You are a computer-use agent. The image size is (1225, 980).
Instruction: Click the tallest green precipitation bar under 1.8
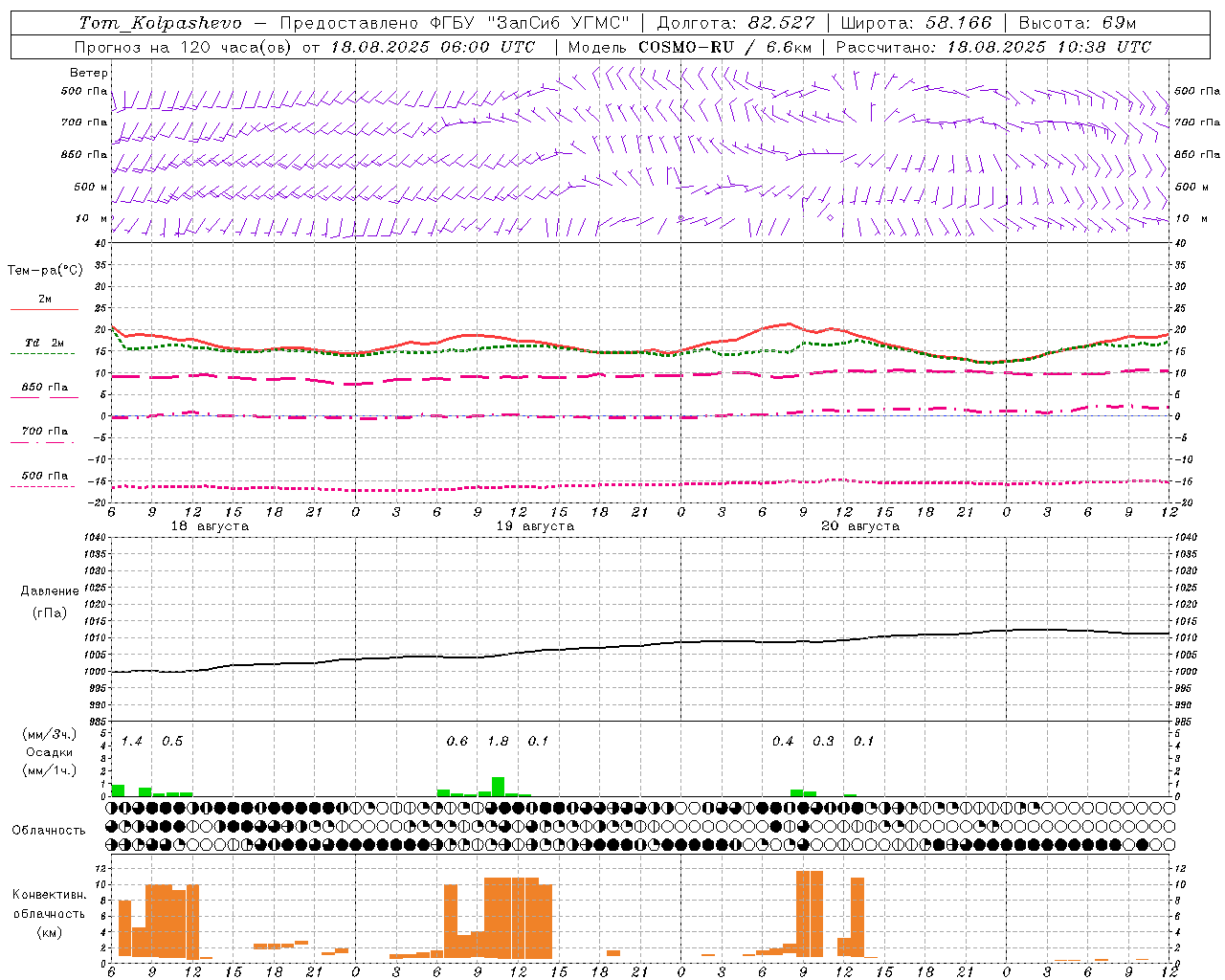[498, 787]
